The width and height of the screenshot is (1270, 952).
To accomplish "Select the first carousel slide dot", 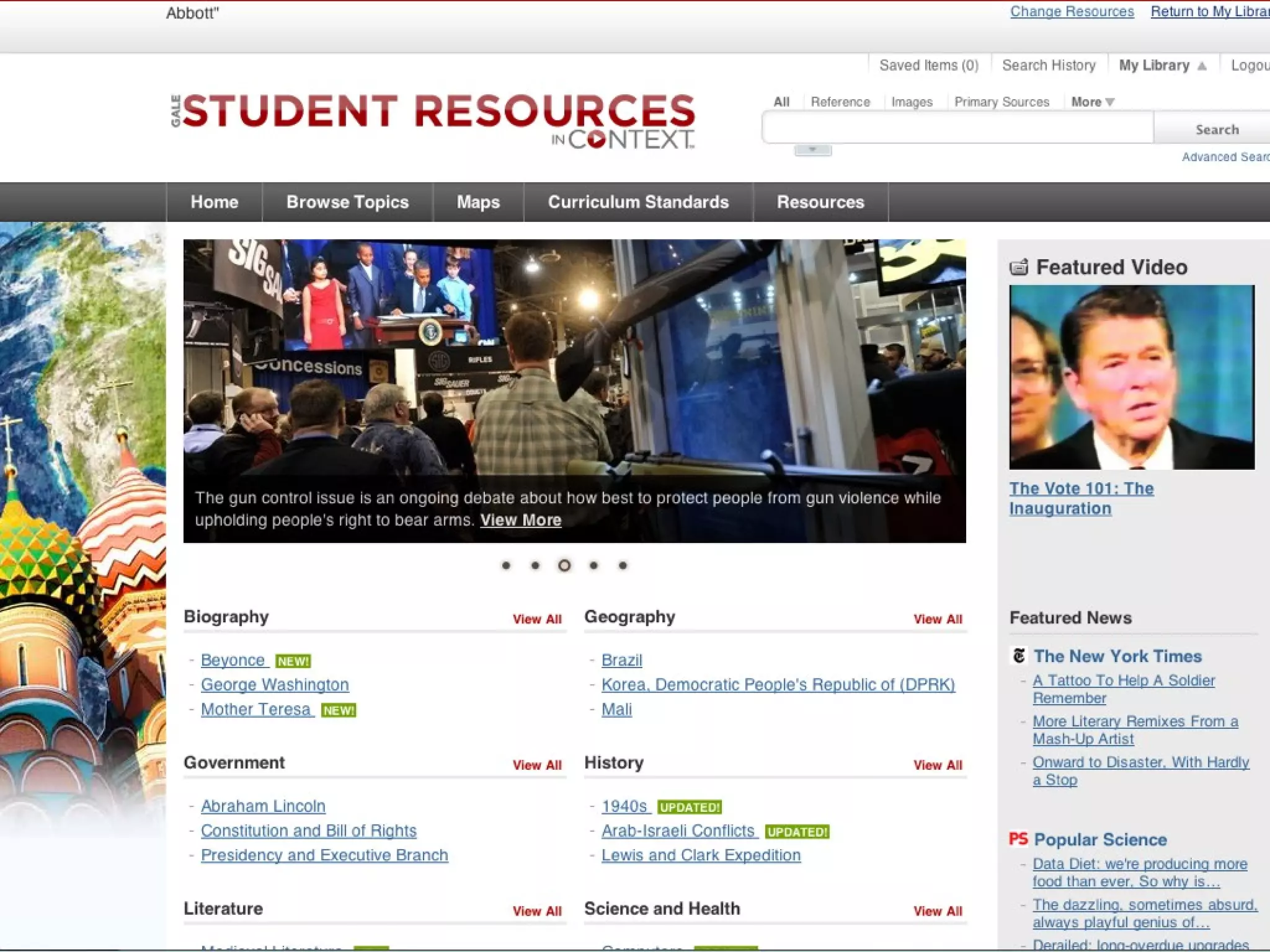I will pos(506,565).
